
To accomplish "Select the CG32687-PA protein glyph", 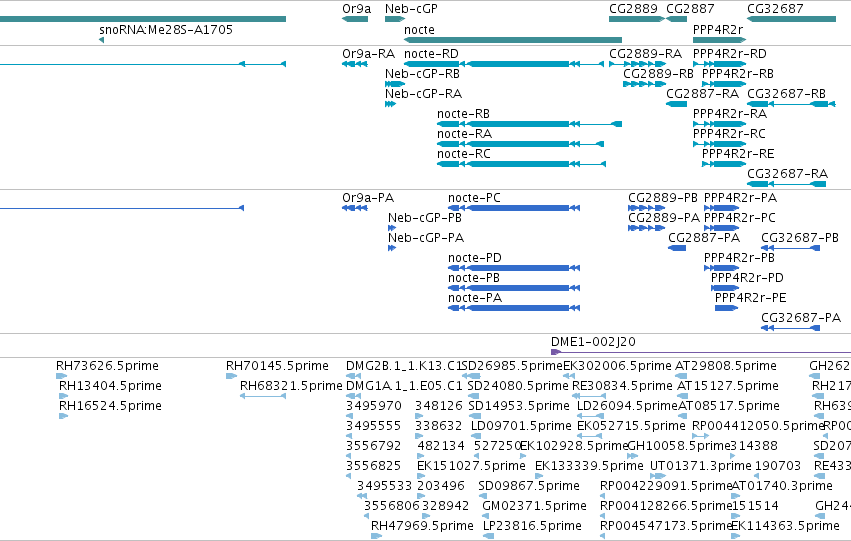I will [x=790, y=328].
